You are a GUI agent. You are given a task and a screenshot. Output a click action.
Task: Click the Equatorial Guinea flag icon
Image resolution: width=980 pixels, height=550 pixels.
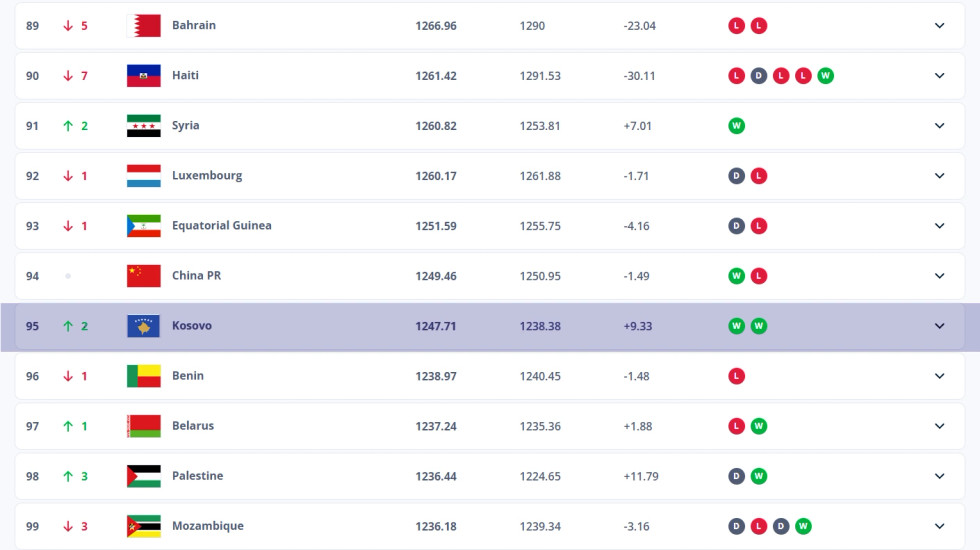[144, 226]
